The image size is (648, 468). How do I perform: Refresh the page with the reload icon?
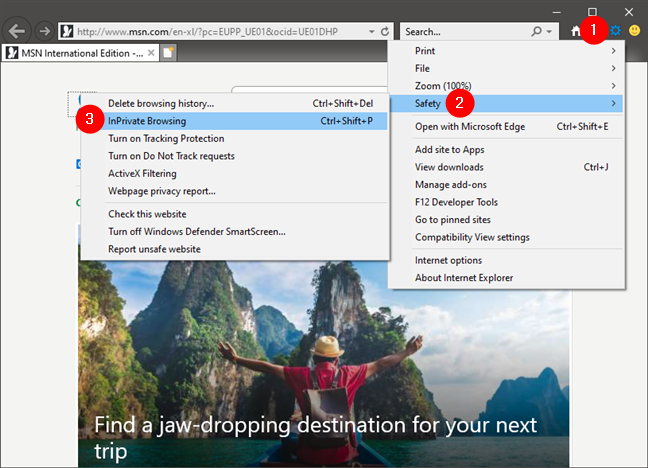[385, 31]
